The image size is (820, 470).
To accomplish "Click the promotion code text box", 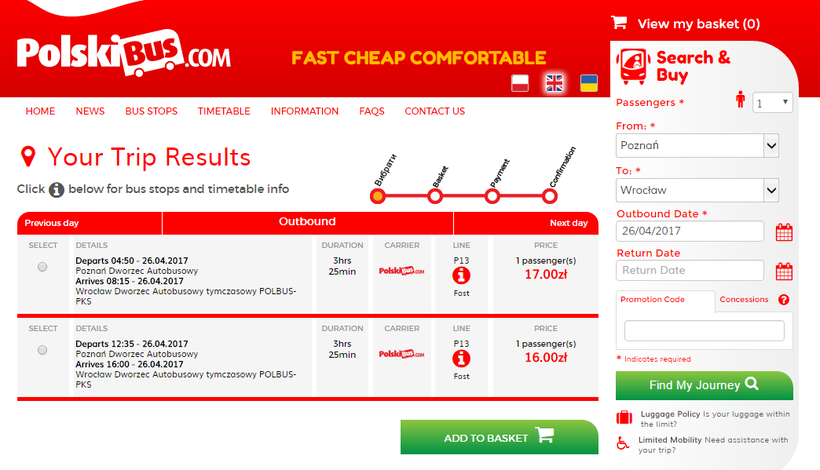I will point(704,330).
